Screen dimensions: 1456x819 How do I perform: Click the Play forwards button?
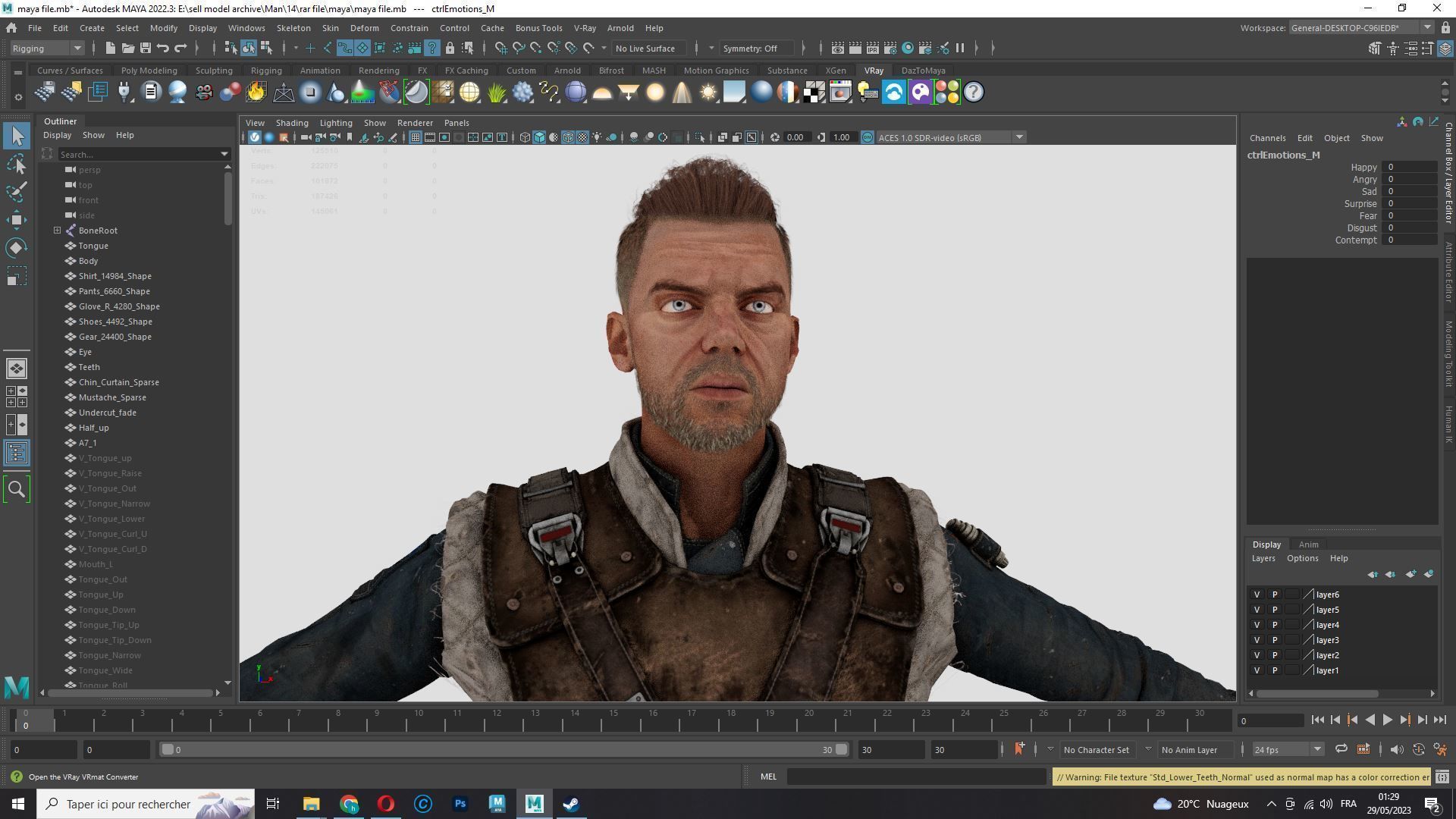click(x=1387, y=720)
